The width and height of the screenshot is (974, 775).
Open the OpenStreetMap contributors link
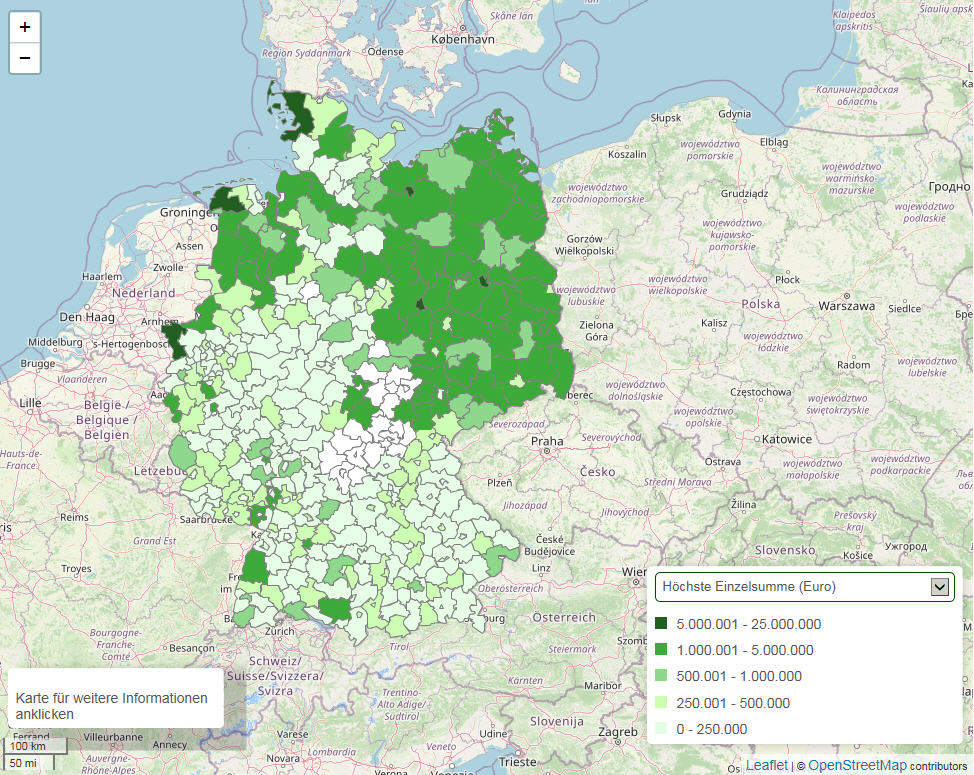pyautogui.click(x=857, y=766)
